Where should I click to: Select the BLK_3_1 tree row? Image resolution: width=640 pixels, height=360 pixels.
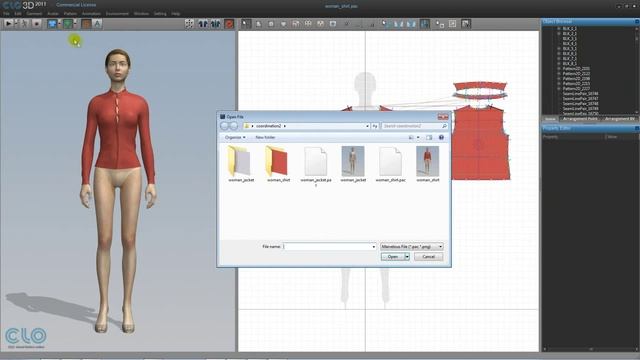(569, 39)
